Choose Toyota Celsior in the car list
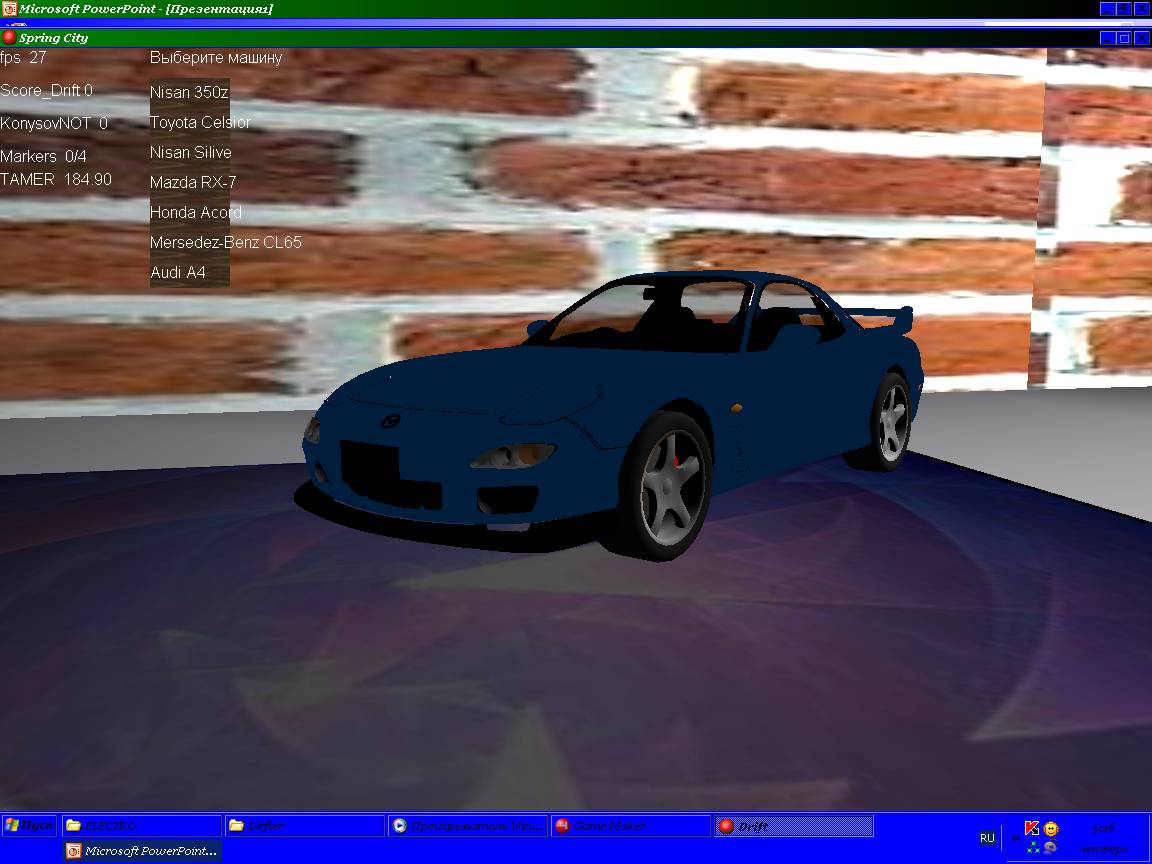Viewport: 1152px width, 864px height. click(x=200, y=122)
